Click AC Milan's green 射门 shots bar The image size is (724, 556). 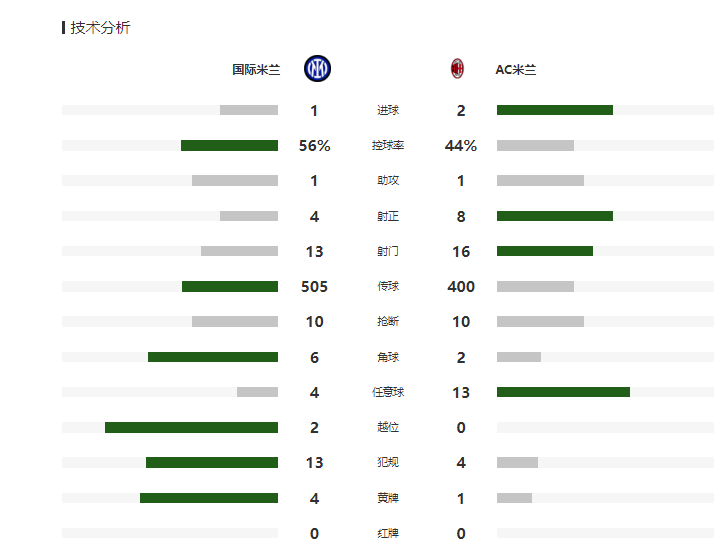click(x=545, y=251)
